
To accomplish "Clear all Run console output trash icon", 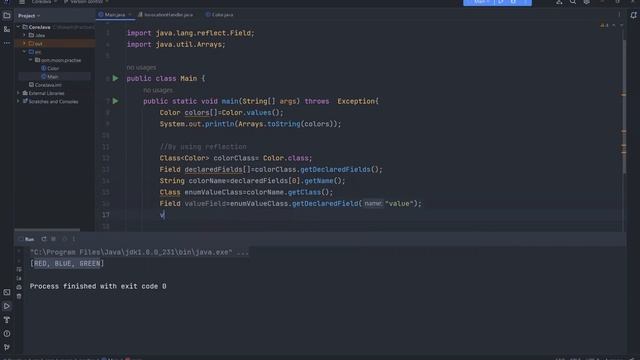I will (19, 296).
